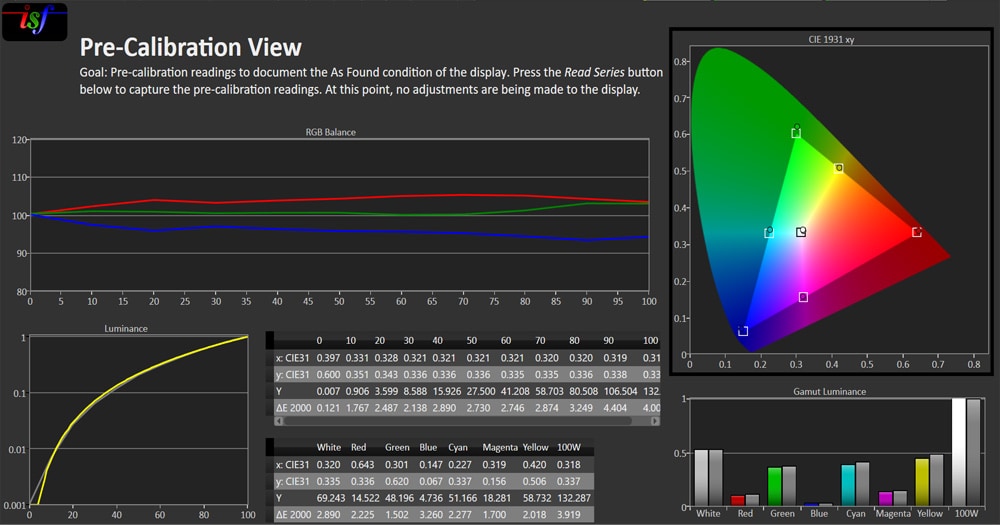Select the white point marker on CIE chart
Image resolution: width=1000 pixels, height=525 pixels.
coord(801,232)
